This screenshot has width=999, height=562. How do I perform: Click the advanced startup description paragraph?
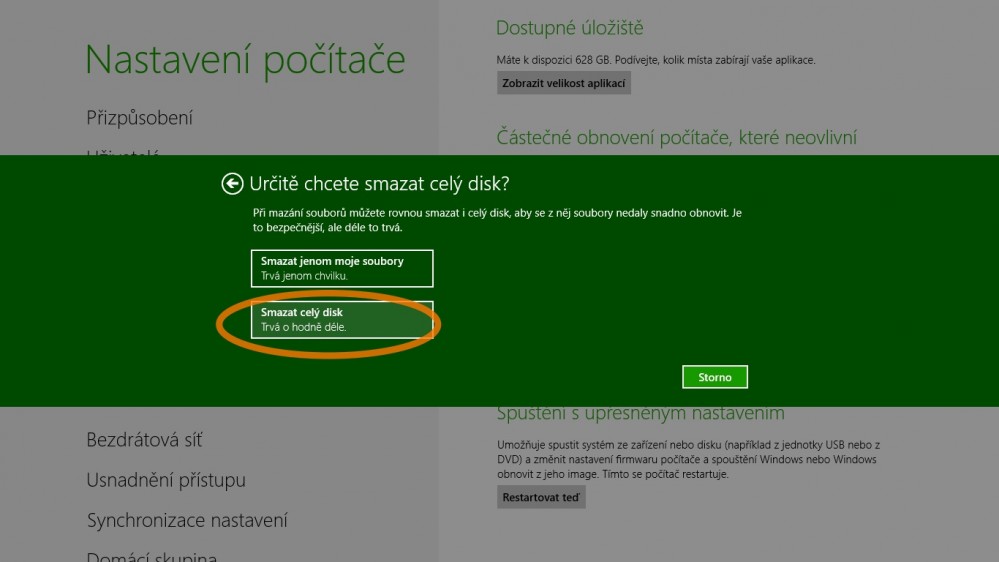(687, 459)
